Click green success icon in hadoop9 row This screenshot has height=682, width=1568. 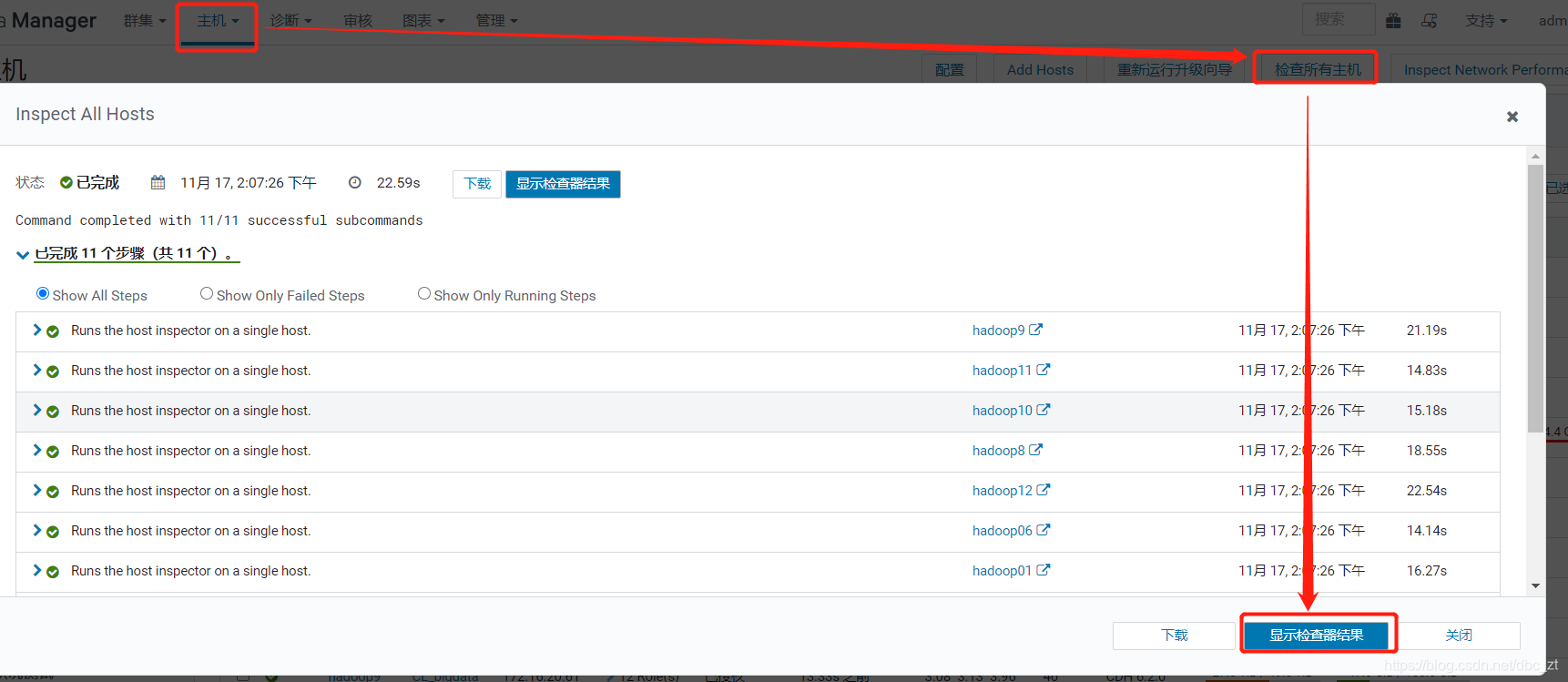(53, 331)
